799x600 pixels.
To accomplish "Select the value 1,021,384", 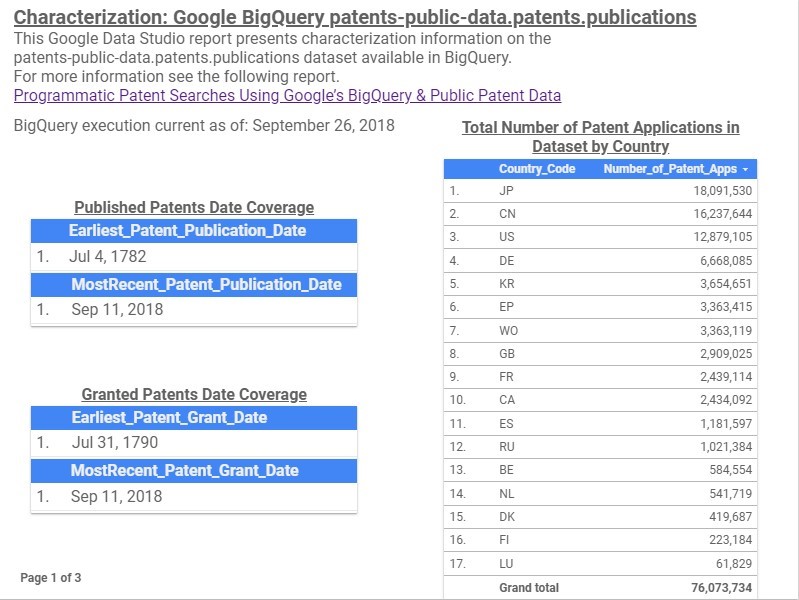I will pyautogui.click(x=726, y=446).
